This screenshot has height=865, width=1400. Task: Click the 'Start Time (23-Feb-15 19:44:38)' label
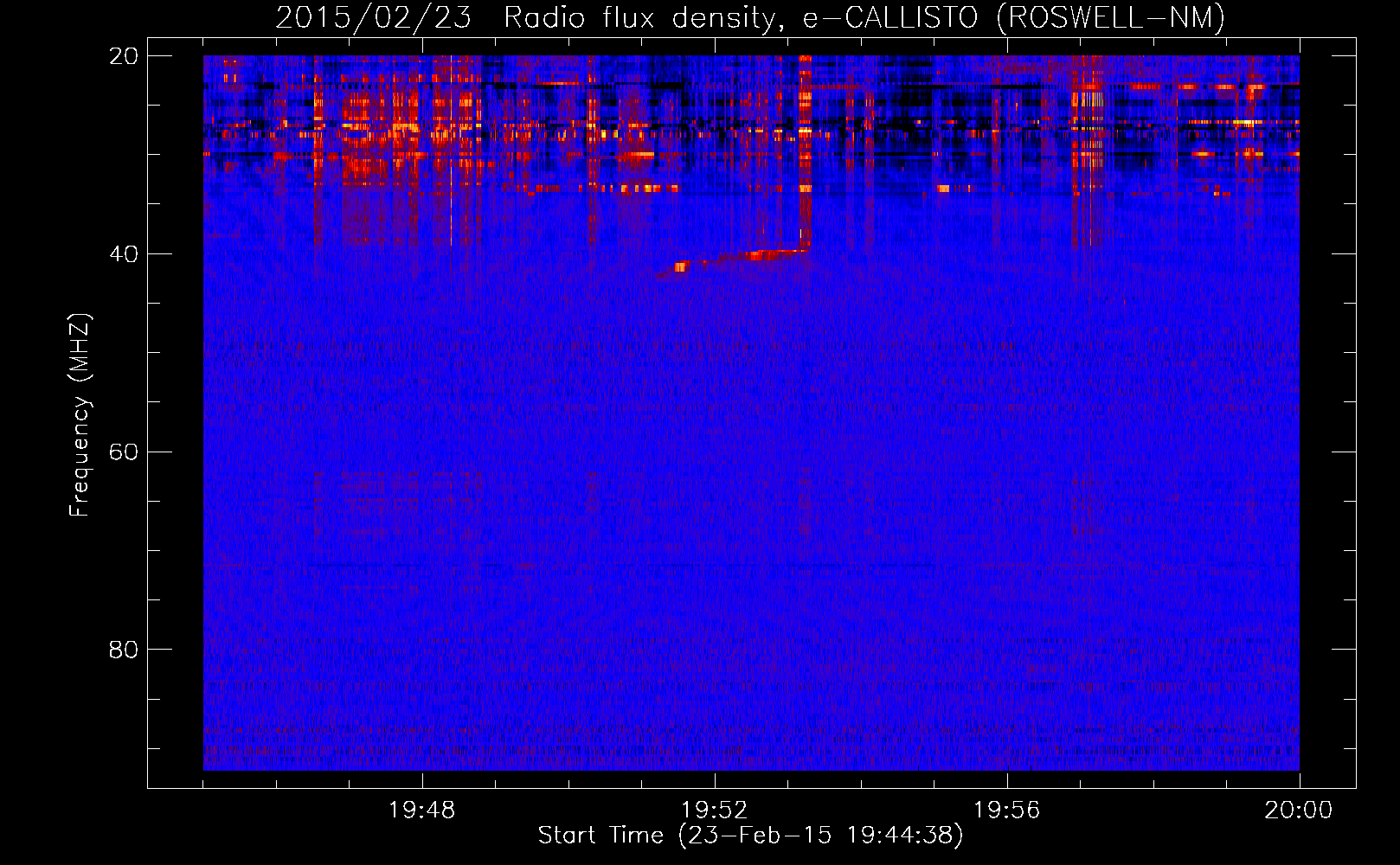click(750, 836)
